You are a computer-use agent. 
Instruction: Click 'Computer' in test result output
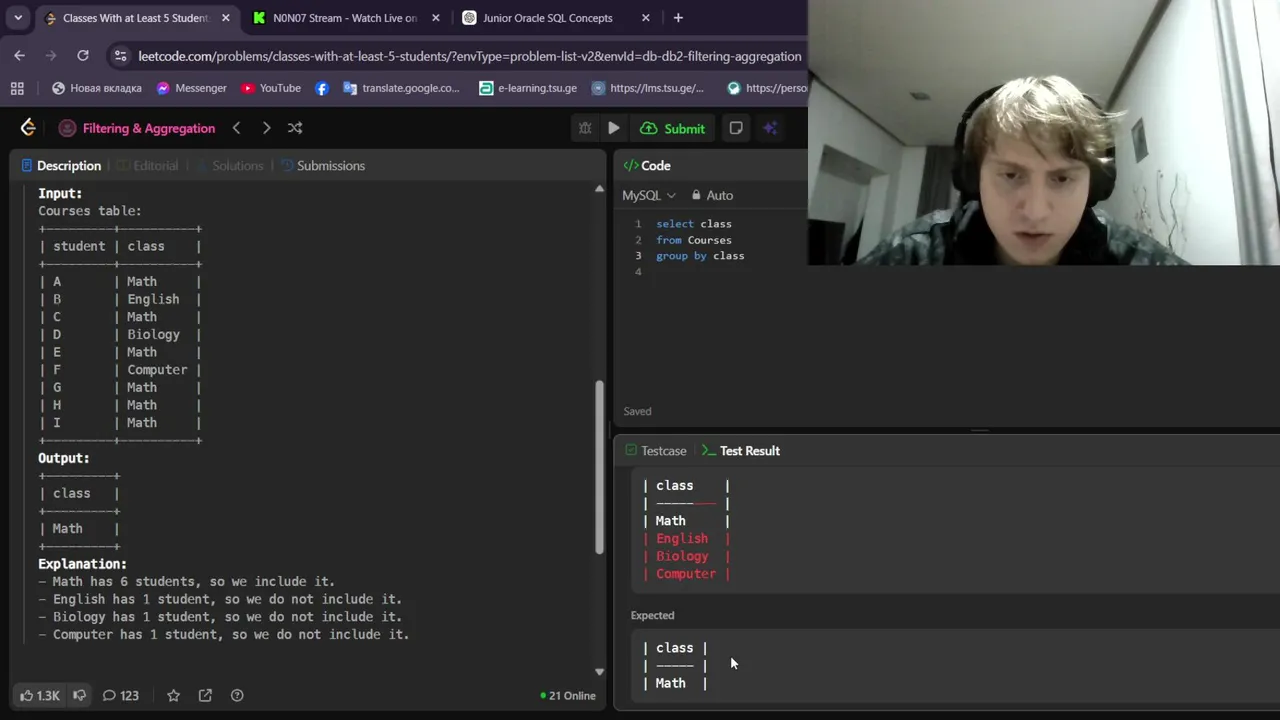pyautogui.click(x=686, y=574)
